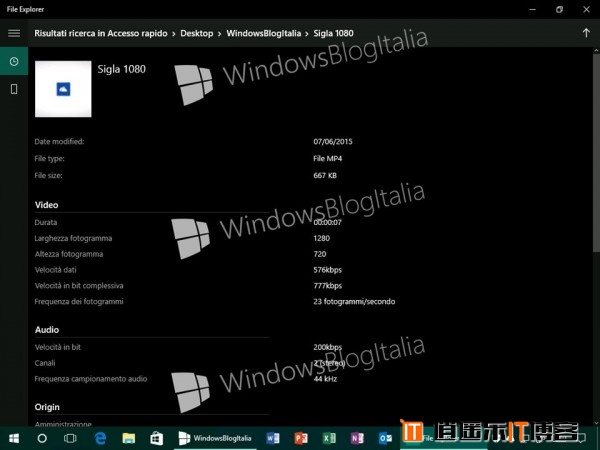Click the File MP4 type value
This screenshot has height=450, width=600.
point(328,158)
